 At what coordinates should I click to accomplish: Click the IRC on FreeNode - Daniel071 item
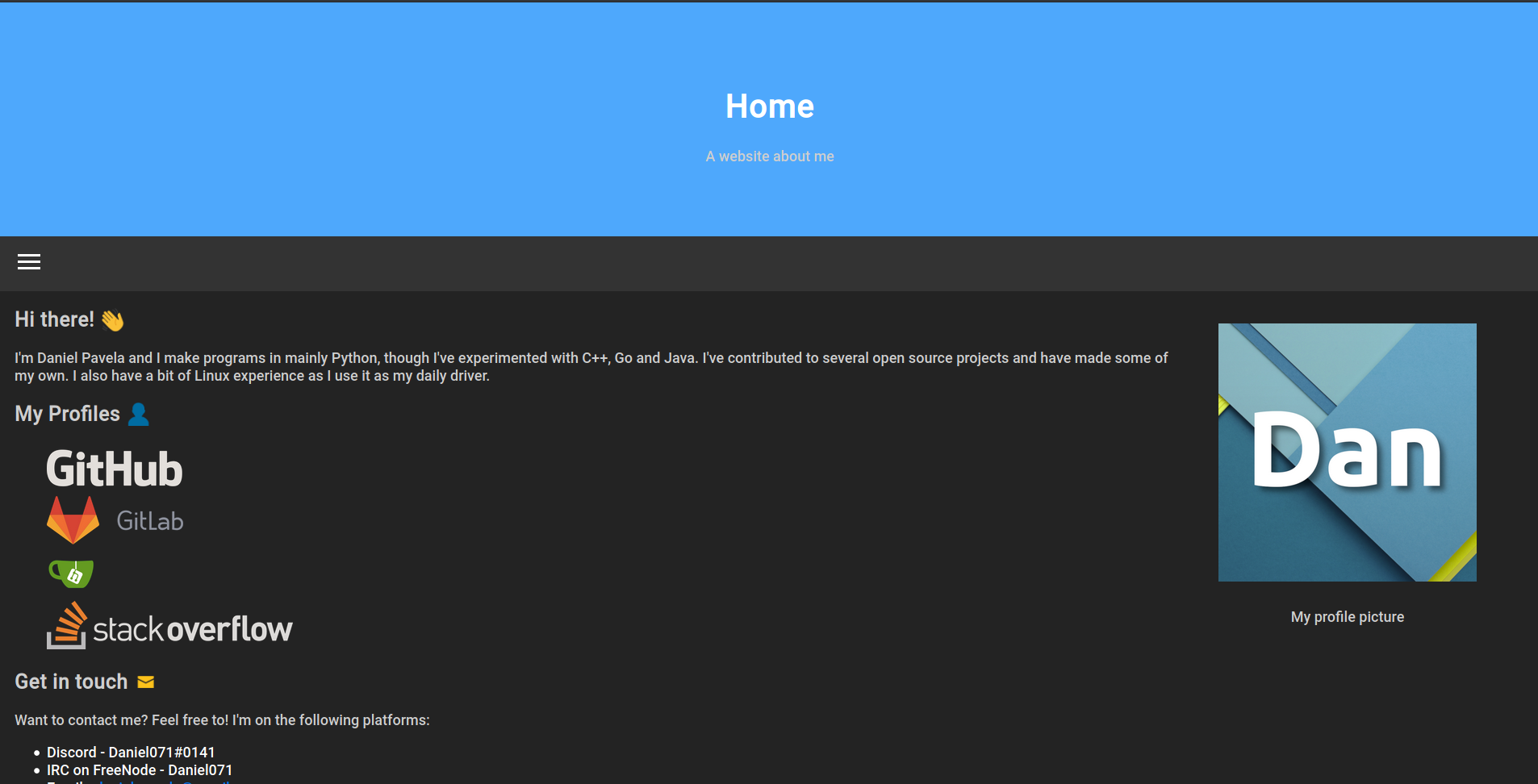click(x=140, y=770)
